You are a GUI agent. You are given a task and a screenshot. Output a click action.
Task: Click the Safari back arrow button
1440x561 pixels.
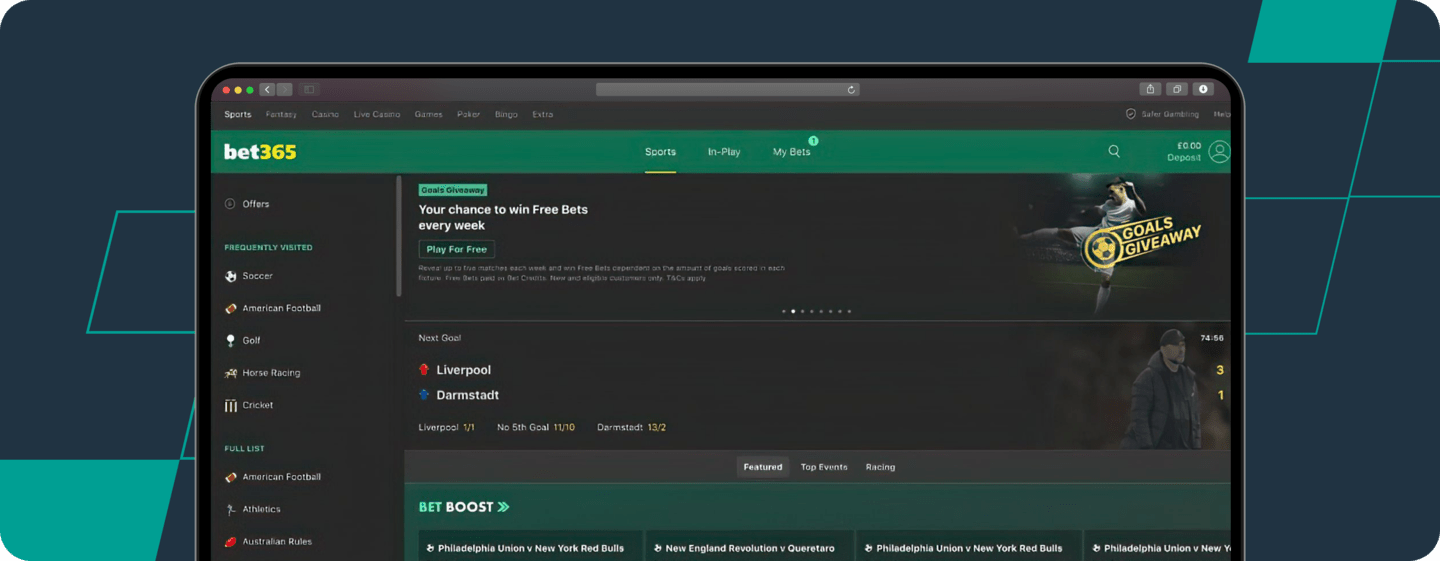click(267, 90)
